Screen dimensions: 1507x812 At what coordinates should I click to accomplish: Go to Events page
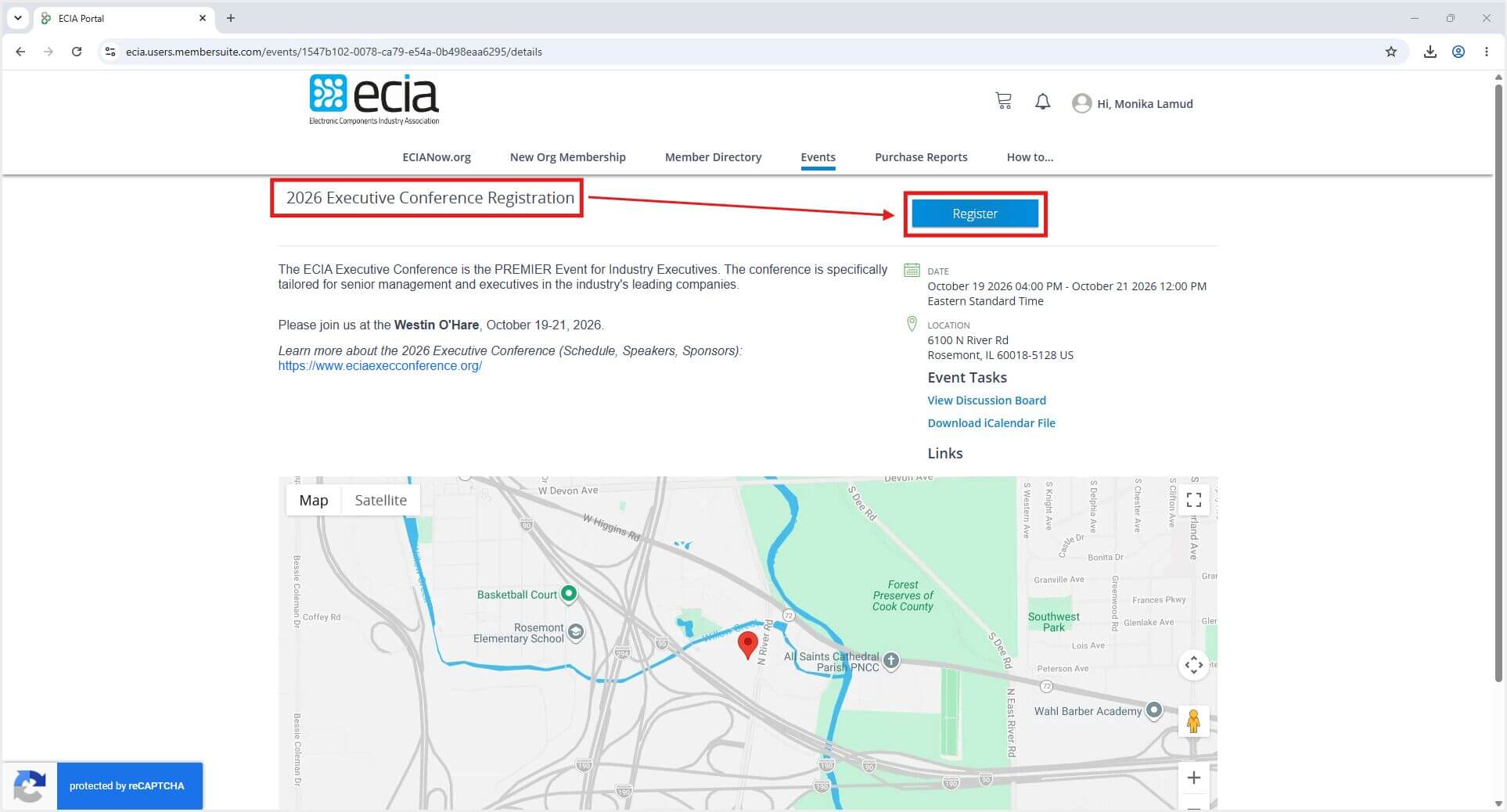(818, 157)
